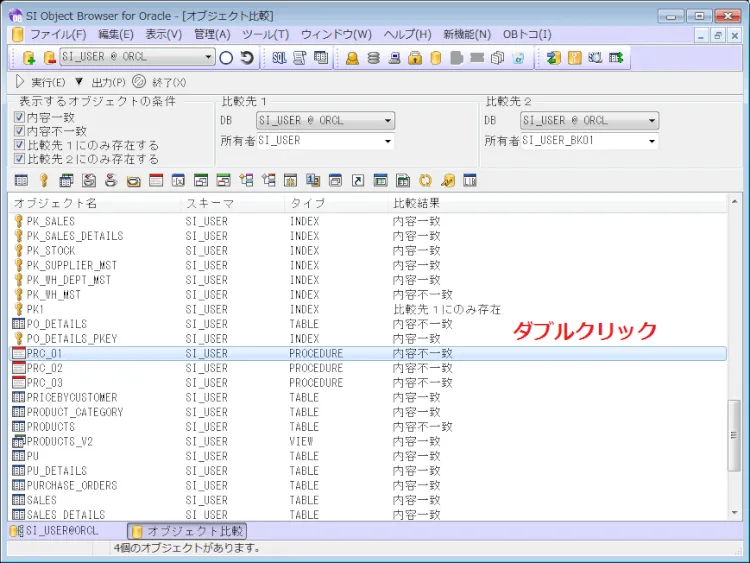Viewport: 750px width, 563px height.
Task: Toggle the coffee cup Java source filter icon
Action: click(x=111, y=180)
